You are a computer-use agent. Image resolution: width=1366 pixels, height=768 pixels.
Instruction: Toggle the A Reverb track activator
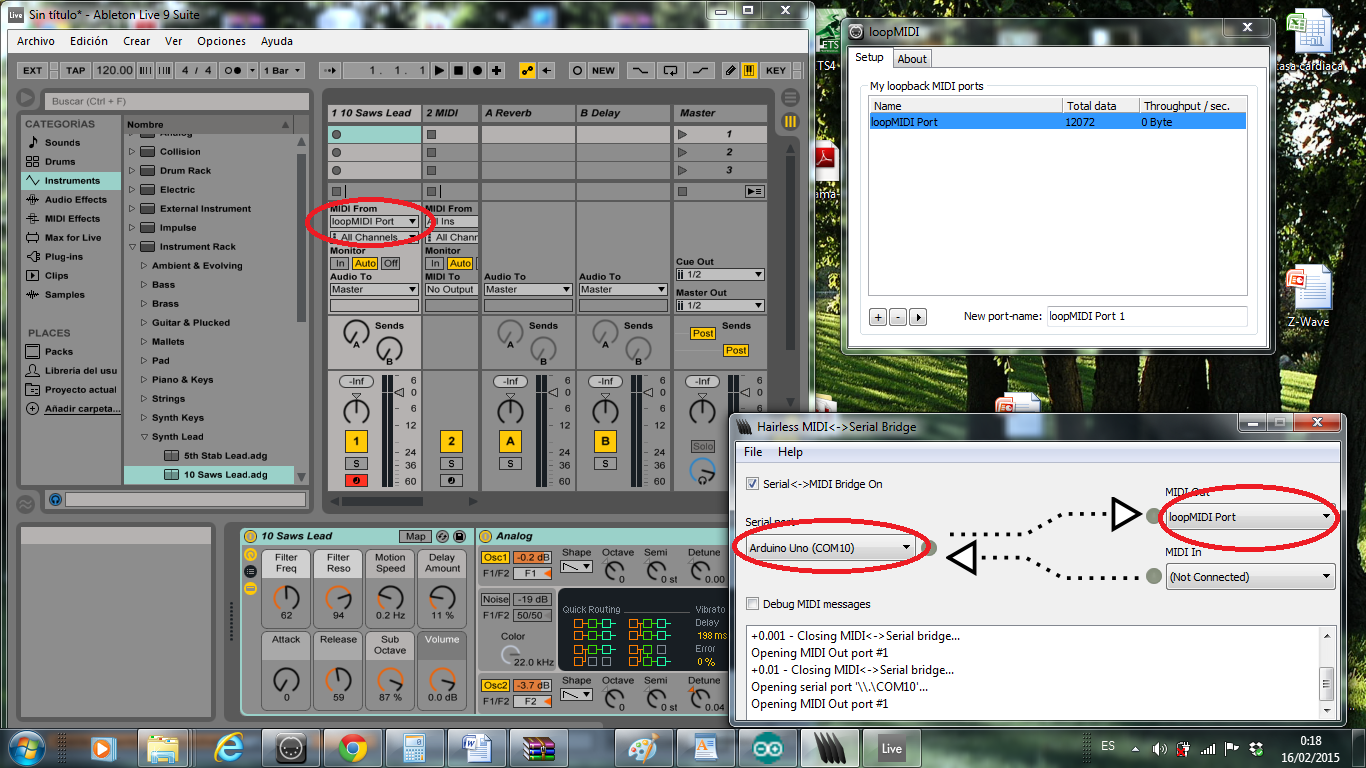(x=510, y=441)
